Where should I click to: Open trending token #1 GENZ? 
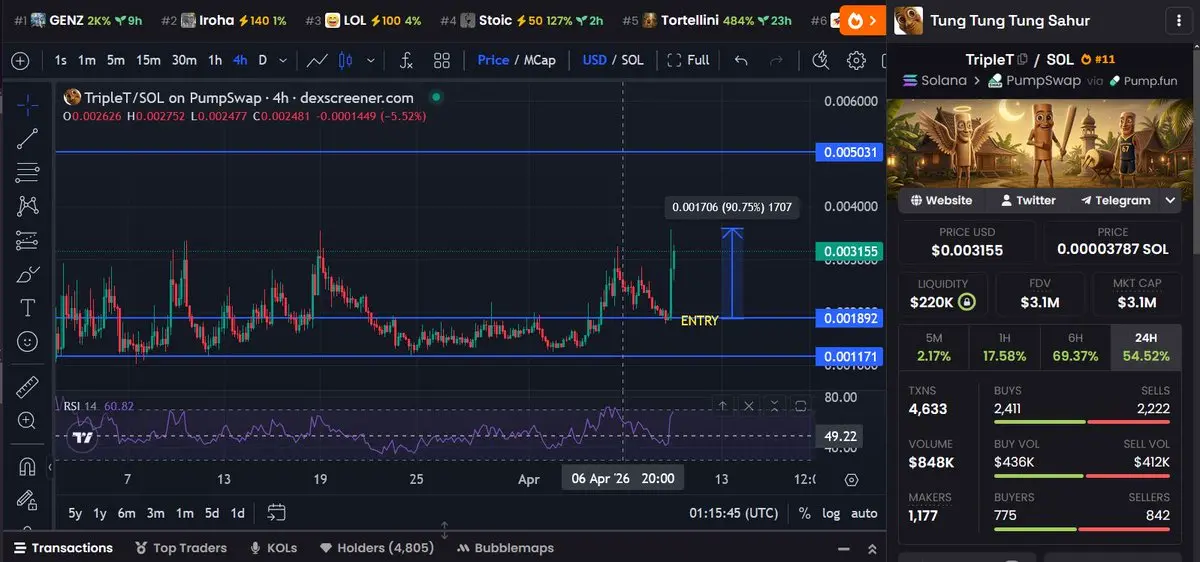click(x=78, y=20)
